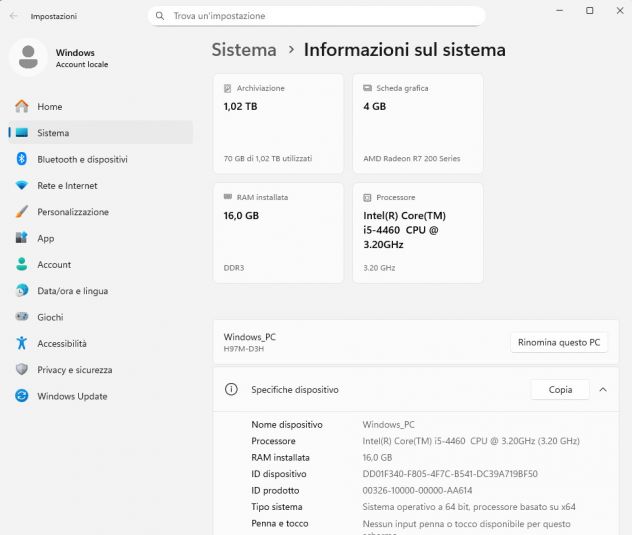Click the Giochi controller icon

coord(22,317)
